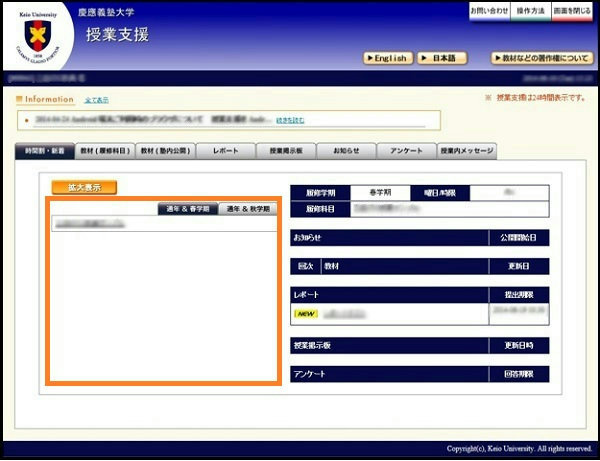Switch to the 教材(塾内公開) tab
Image resolution: width=600 pixels, height=461 pixels.
[x=165, y=151]
